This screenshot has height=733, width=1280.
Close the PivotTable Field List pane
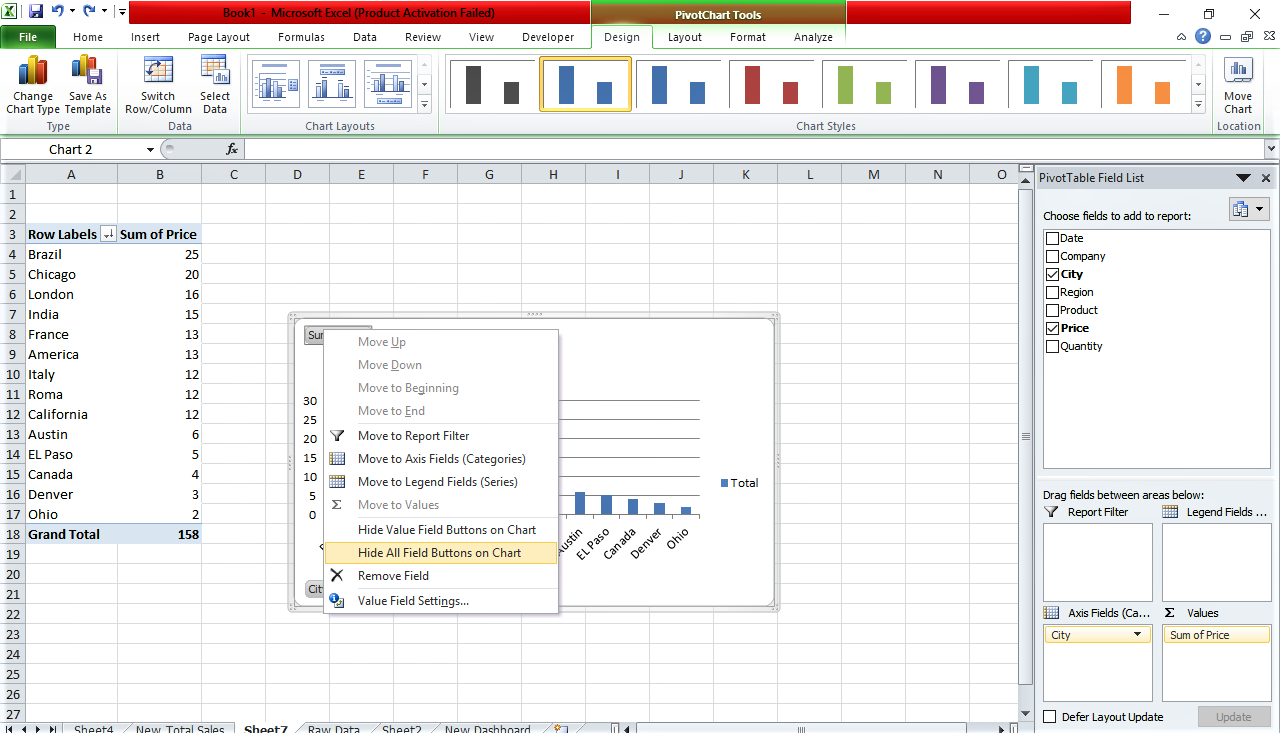point(1266,178)
